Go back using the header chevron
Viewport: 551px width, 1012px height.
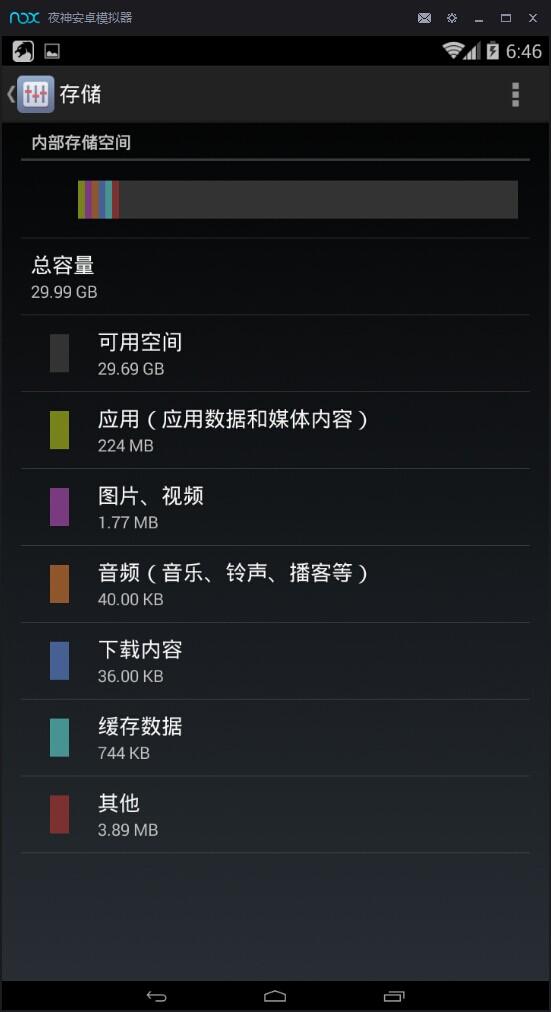click(10, 94)
